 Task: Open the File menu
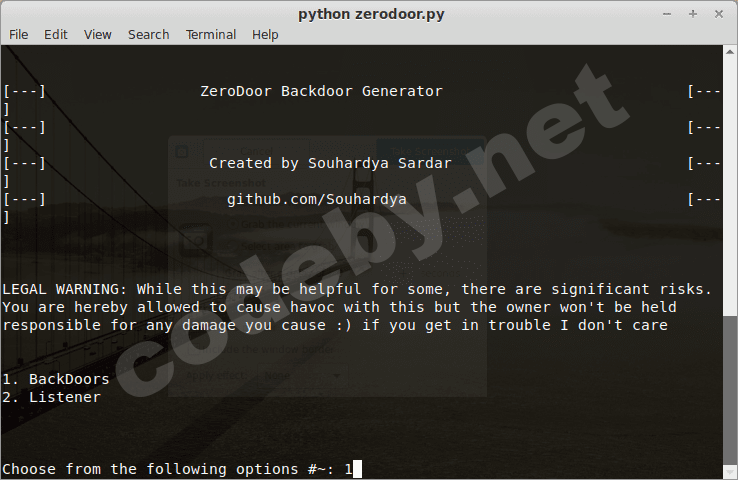pyautogui.click(x=18, y=35)
